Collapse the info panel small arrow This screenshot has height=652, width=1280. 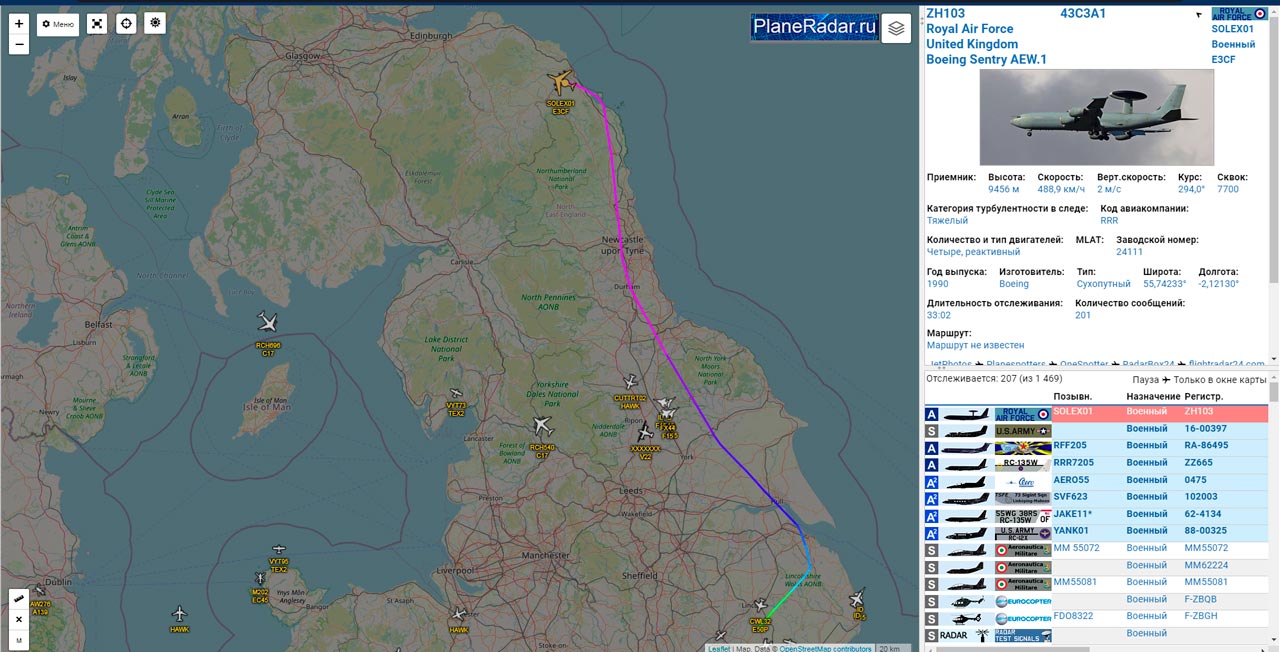click(1199, 15)
